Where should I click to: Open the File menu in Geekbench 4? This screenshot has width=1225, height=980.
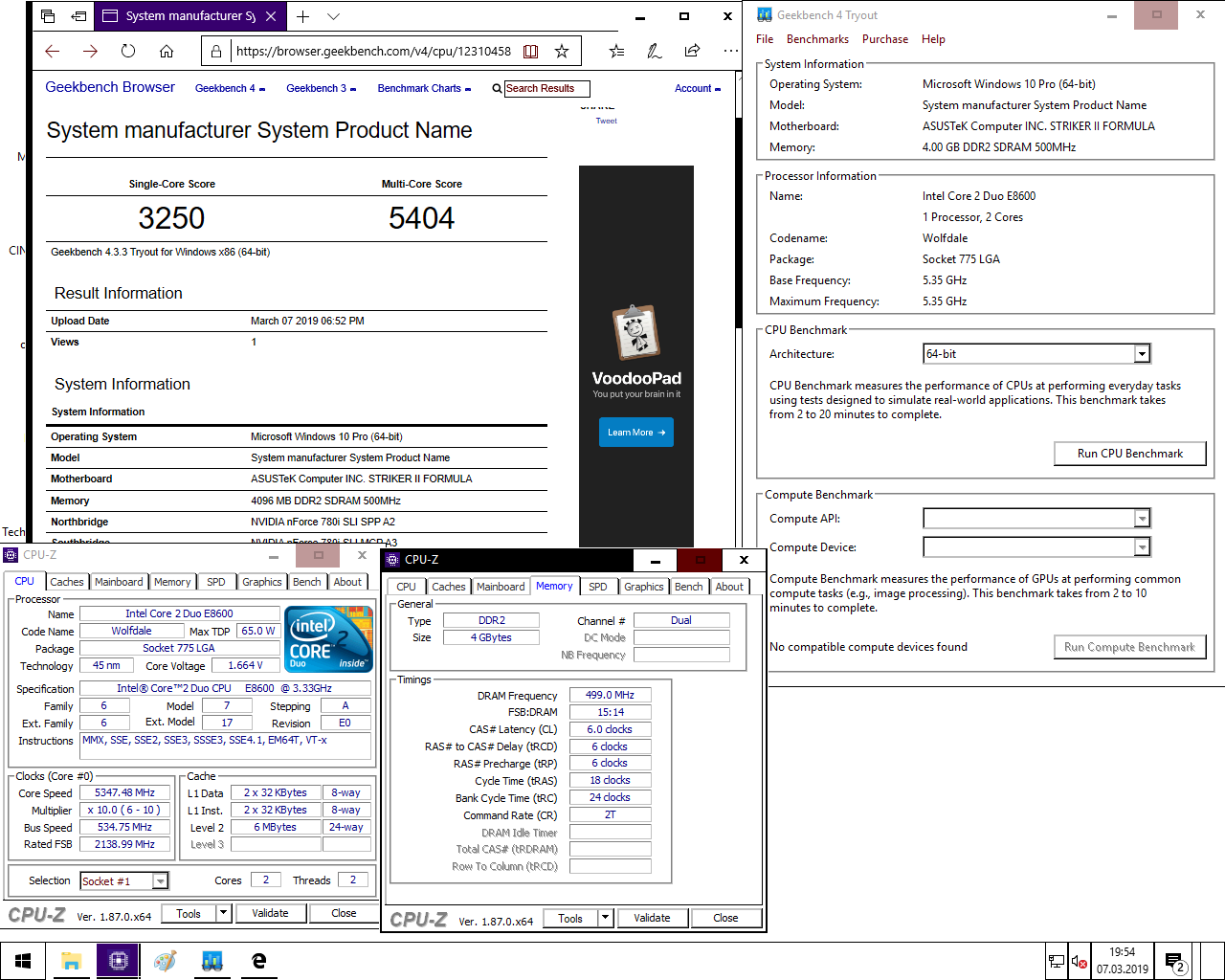pyautogui.click(x=765, y=39)
